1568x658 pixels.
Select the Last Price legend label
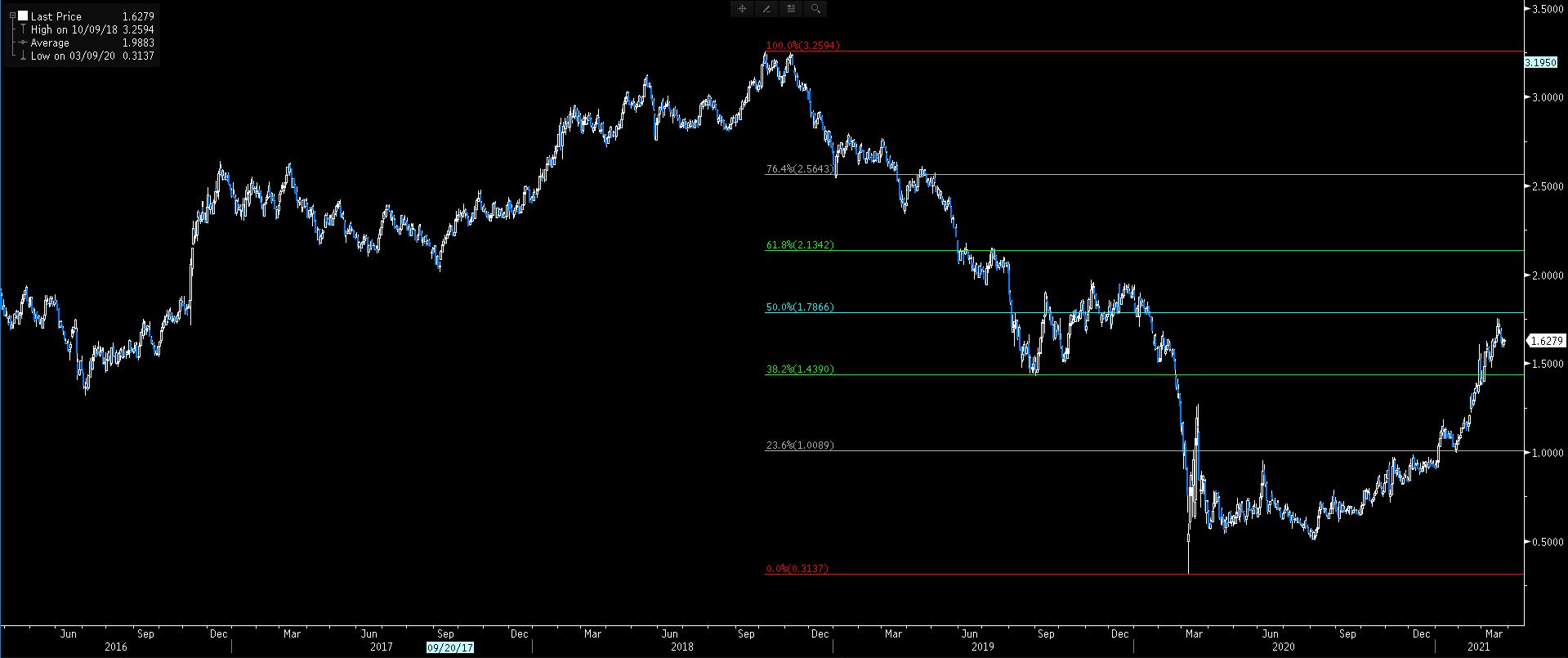tap(56, 16)
